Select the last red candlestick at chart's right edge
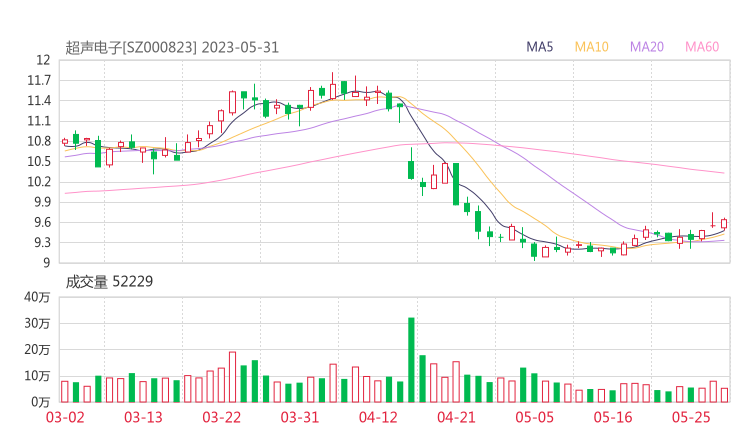Screen dimensions: 740x440 [724, 223]
